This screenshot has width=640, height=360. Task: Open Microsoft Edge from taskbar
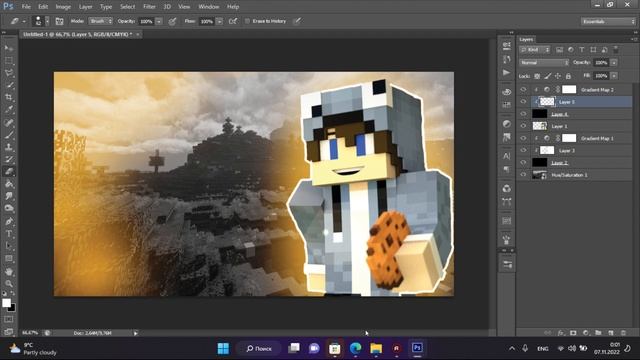[x=356, y=349]
